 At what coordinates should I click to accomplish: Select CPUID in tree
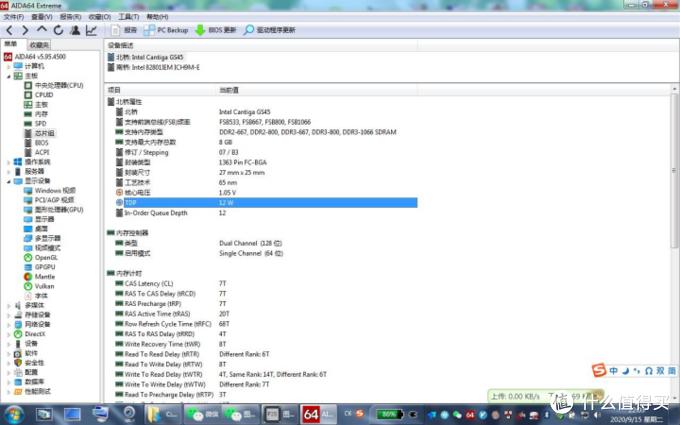(x=39, y=95)
